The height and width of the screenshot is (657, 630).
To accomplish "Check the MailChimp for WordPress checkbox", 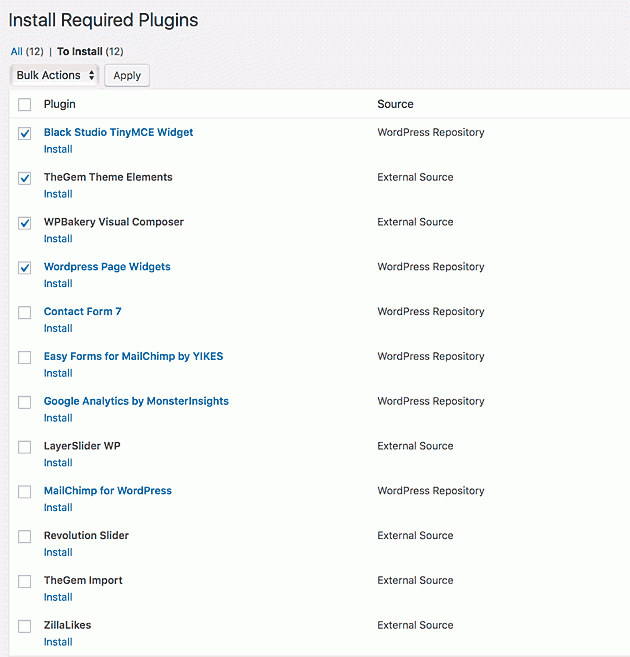I will pos(25,492).
